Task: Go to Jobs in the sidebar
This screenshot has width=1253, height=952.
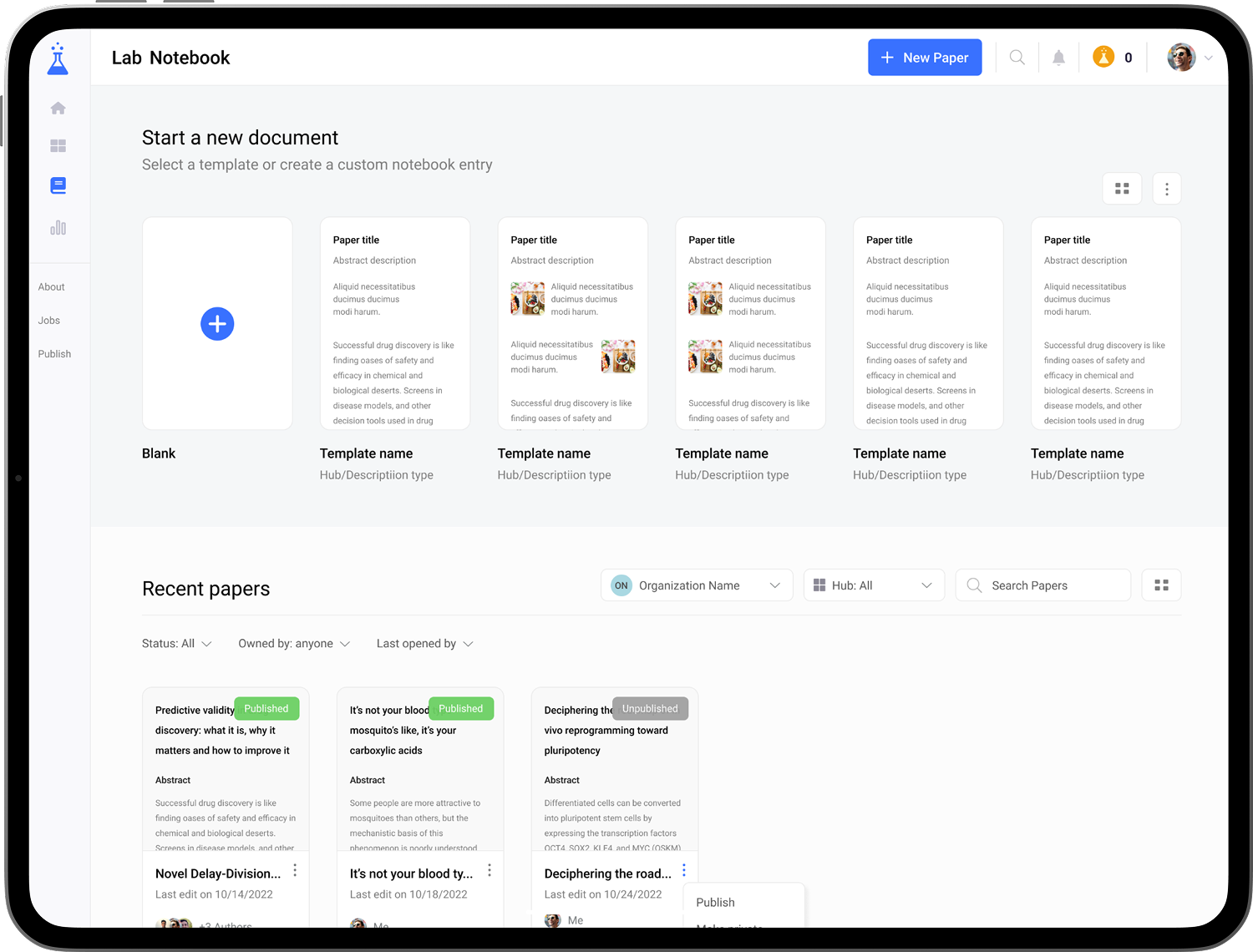Action: click(x=49, y=321)
